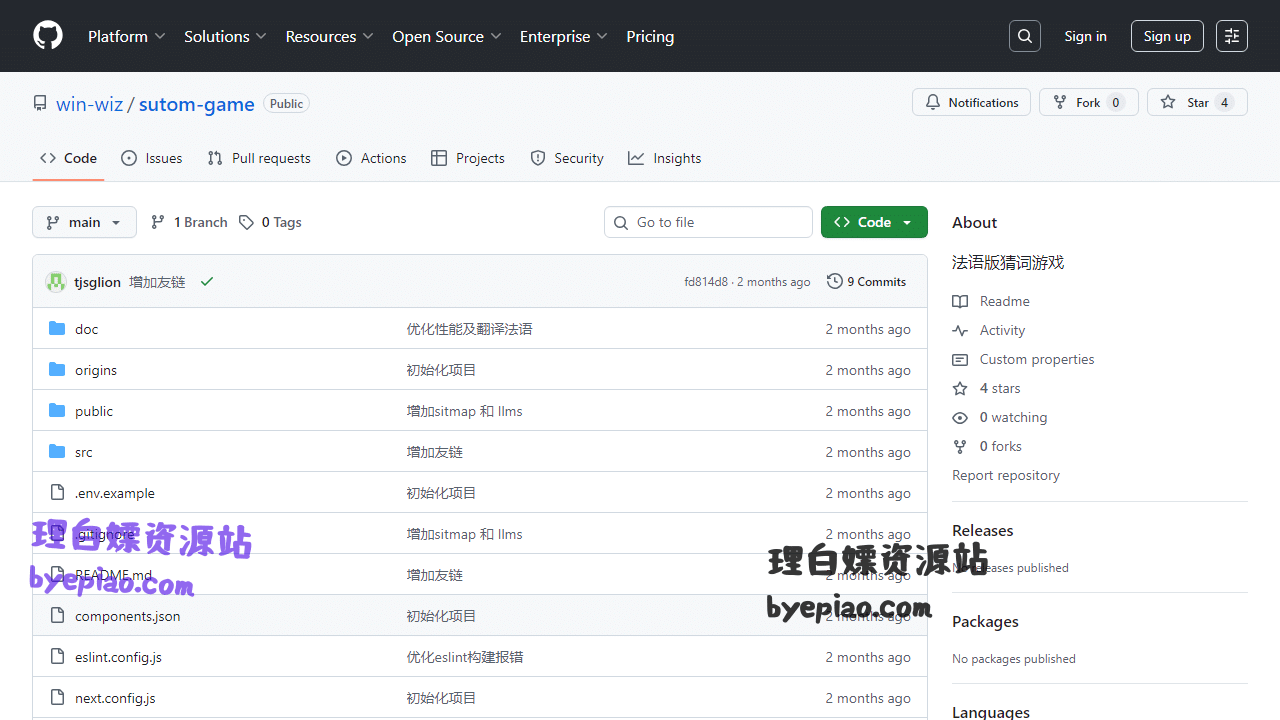Open commit message 优化eslint构建报错

click(x=465, y=657)
